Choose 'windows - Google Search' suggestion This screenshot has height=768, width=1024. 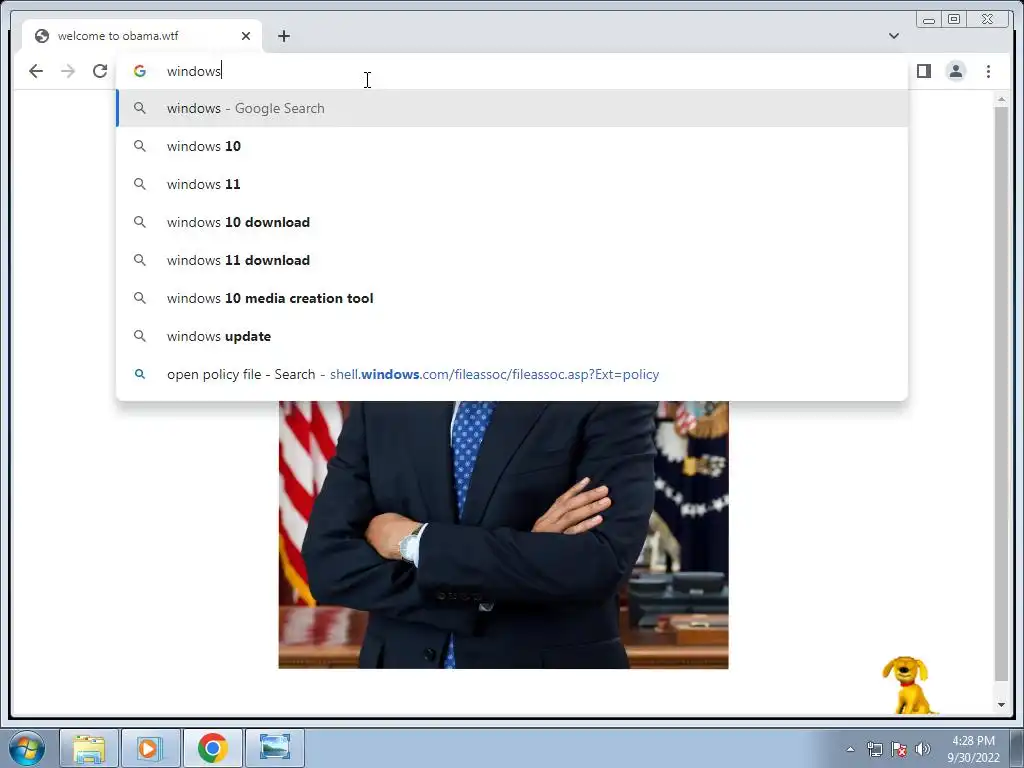click(x=512, y=108)
